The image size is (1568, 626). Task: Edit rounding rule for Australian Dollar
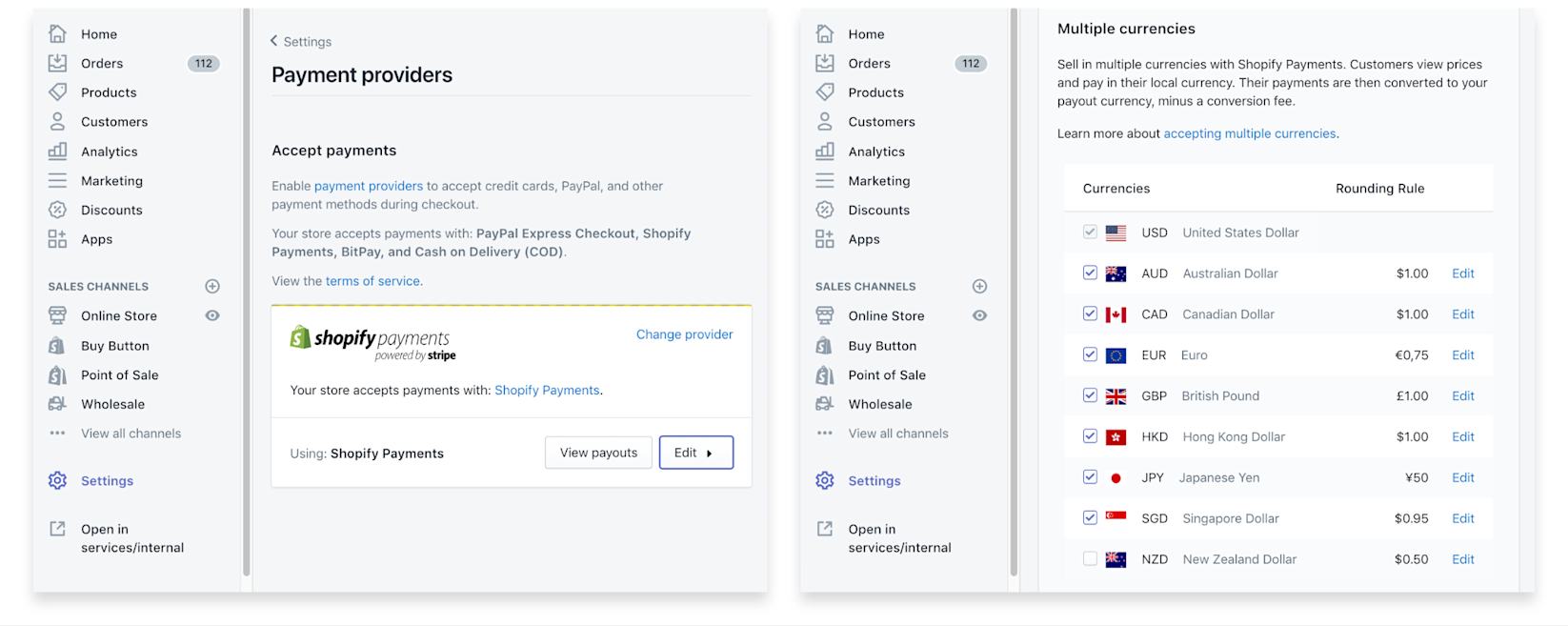click(1462, 273)
